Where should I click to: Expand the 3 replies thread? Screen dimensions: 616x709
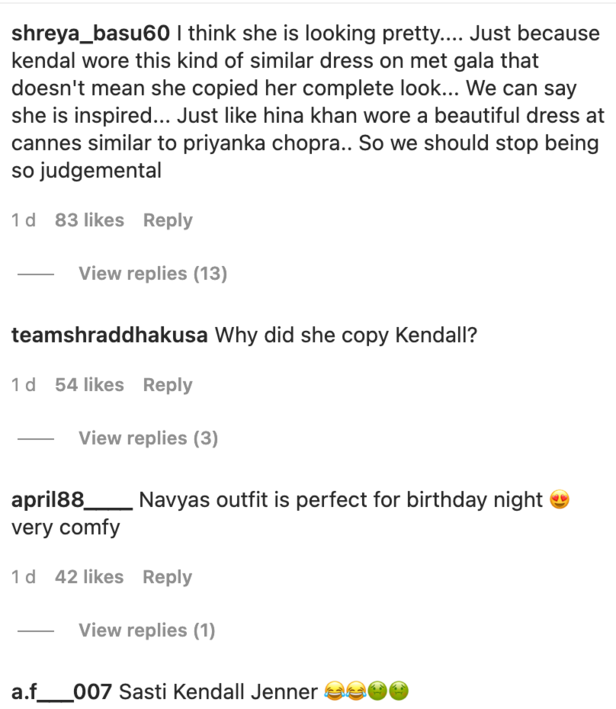pos(147,438)
